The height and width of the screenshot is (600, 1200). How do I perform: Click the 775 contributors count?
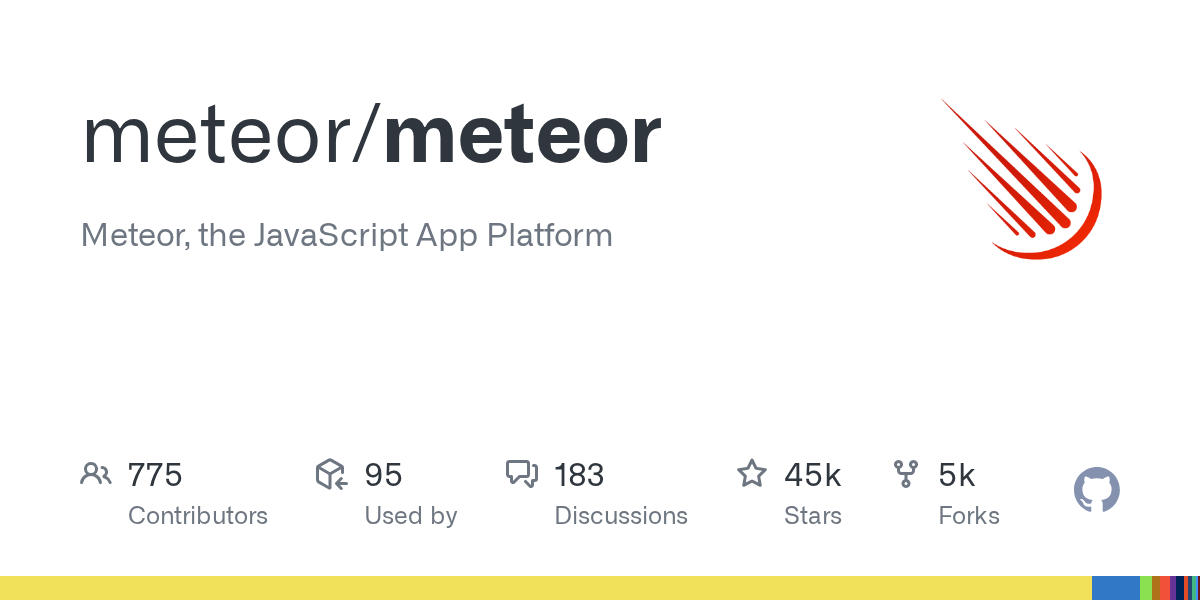[155, 475]
